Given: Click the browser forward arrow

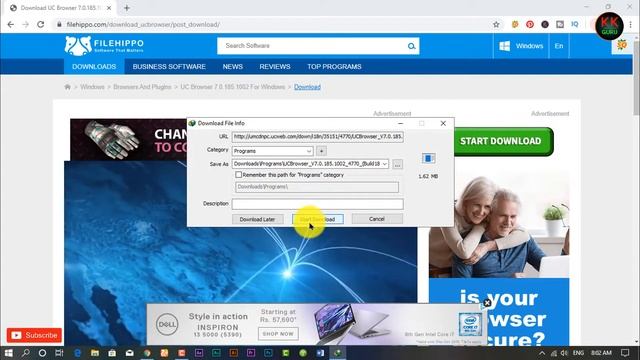Looking at the screenshot, I should tap(25, 24).
